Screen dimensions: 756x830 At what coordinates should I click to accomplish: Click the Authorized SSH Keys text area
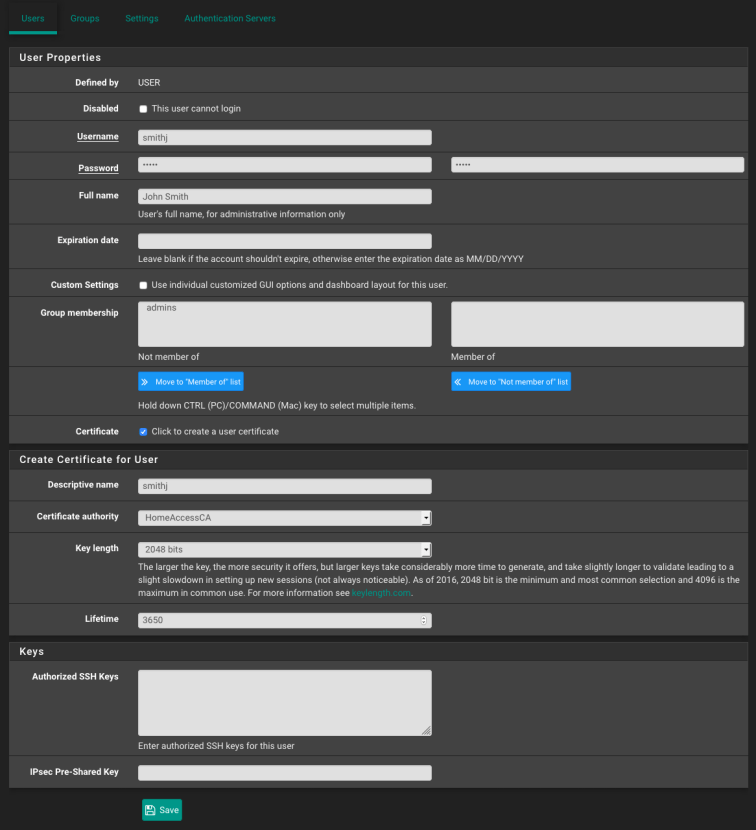click(x=285, y=703)
